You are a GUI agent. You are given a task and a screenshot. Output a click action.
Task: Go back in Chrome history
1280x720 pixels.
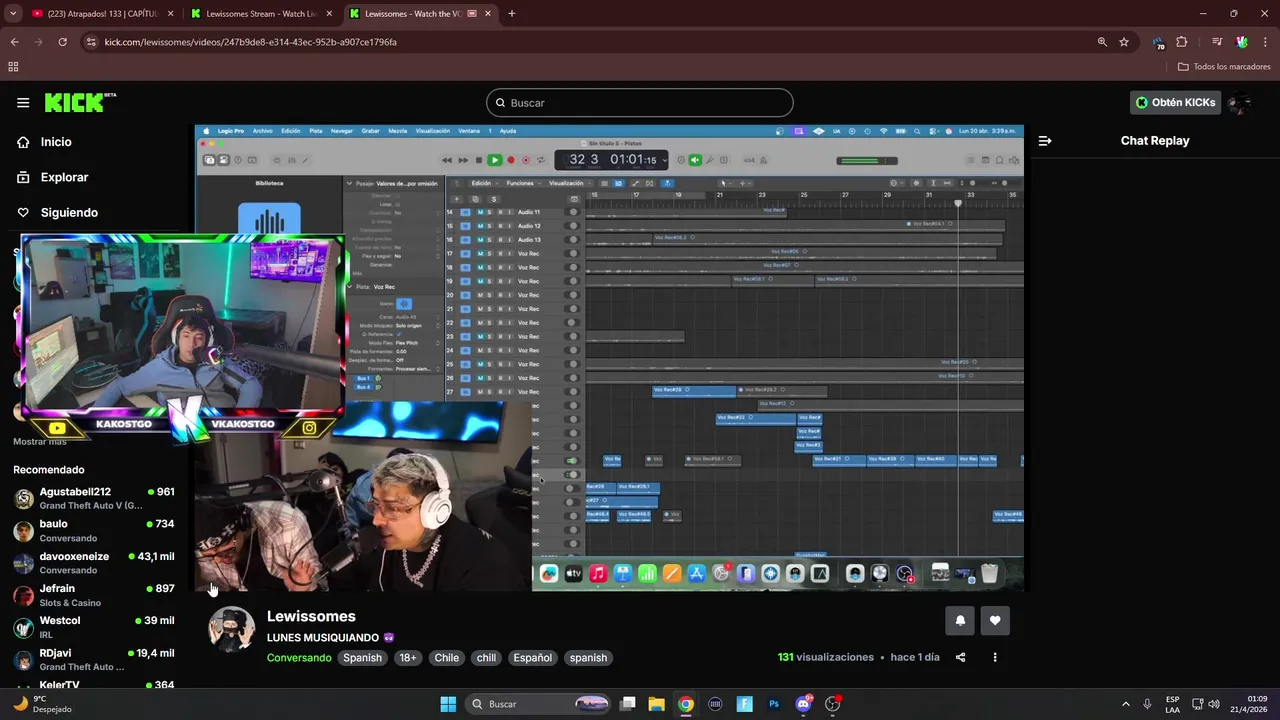tap(15, 42)
